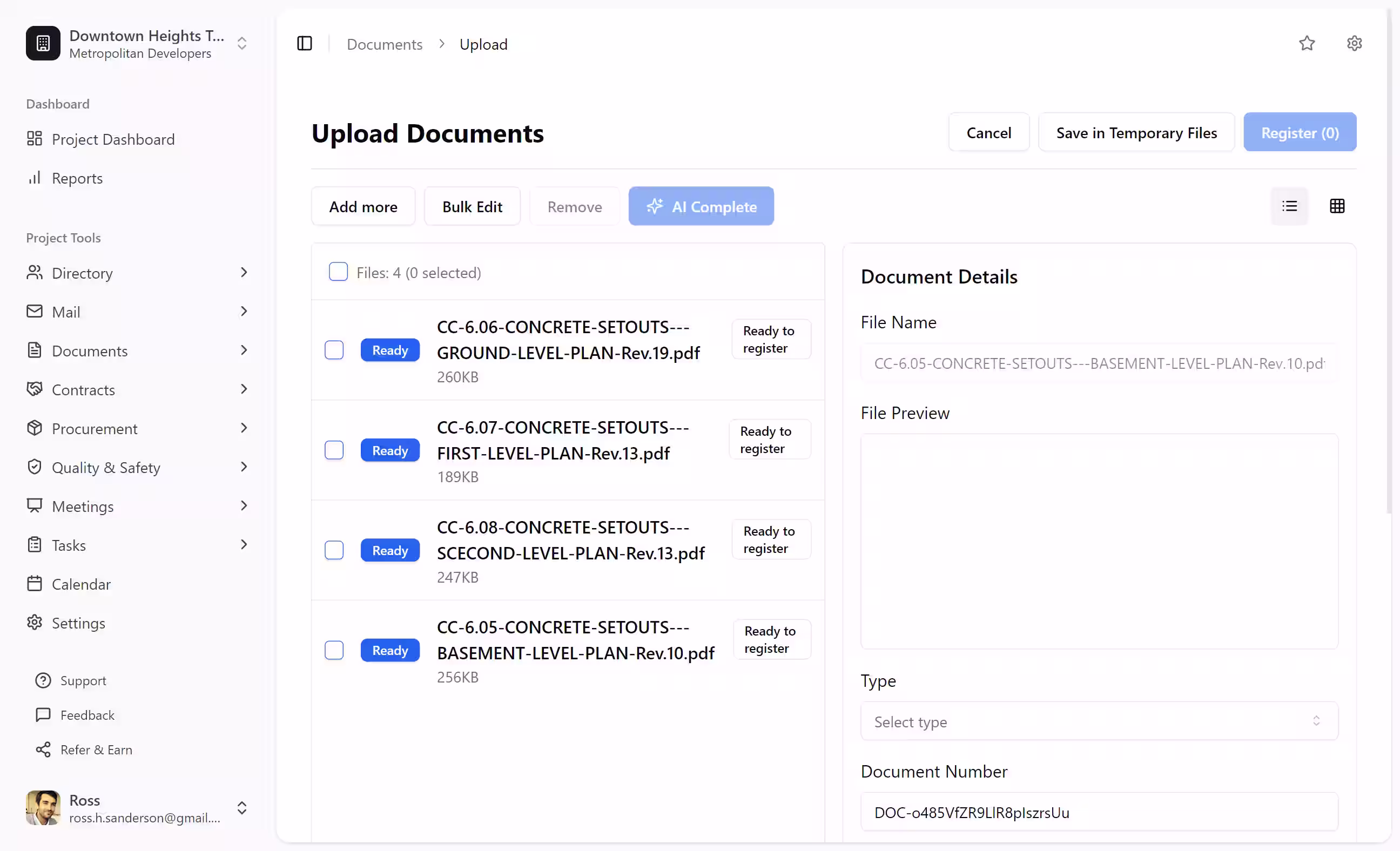The height and width of the screenshot is (851, 1400).
Task: Toggle the sidebar panel icon
Action: pos(305,44)
